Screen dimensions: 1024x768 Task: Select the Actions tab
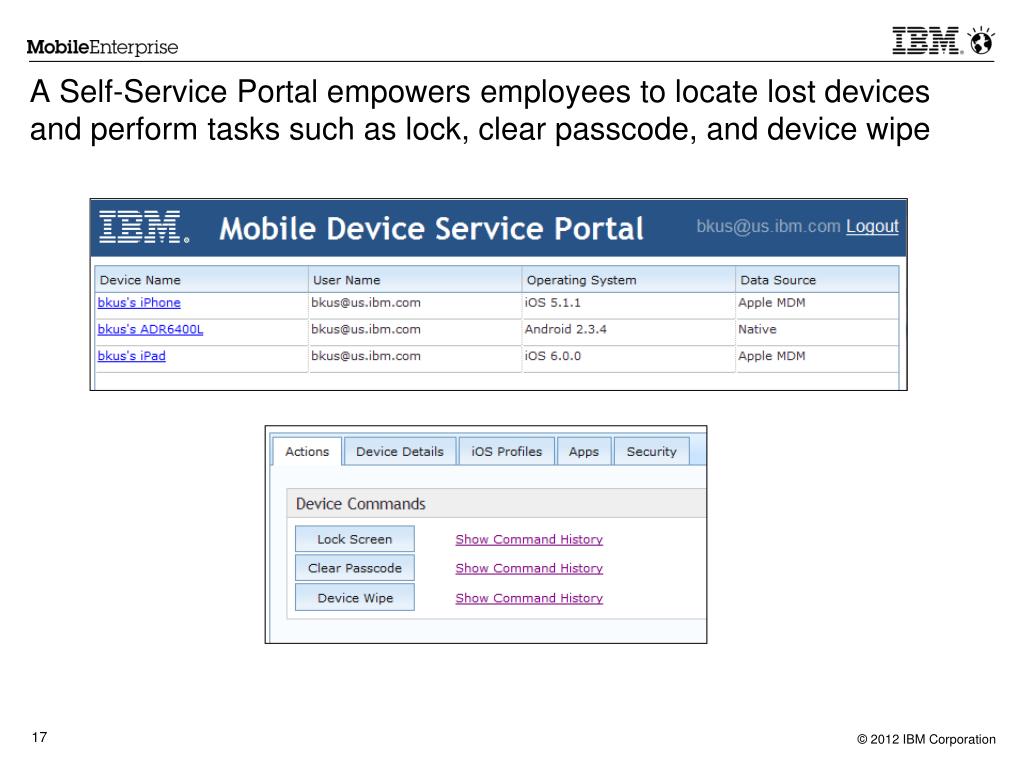[307, 451]
